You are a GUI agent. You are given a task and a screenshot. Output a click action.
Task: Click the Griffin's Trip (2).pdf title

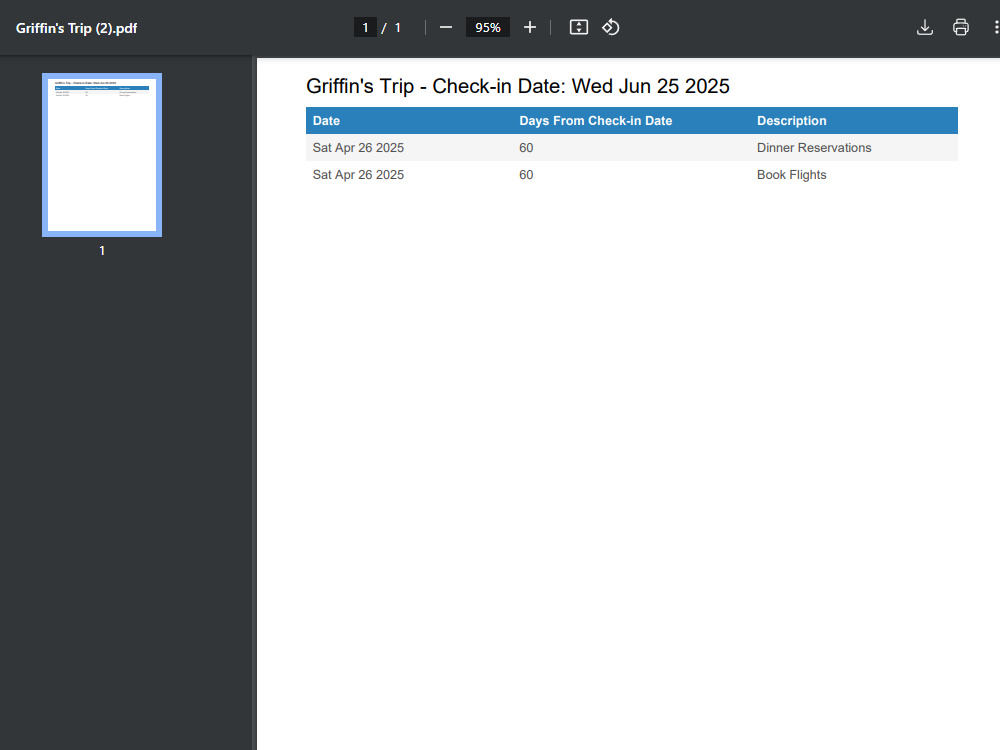pyautogui.click(x=77, y=28)
